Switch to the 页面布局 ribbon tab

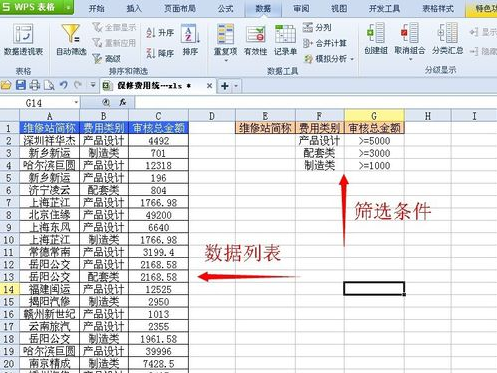[180, 9]
